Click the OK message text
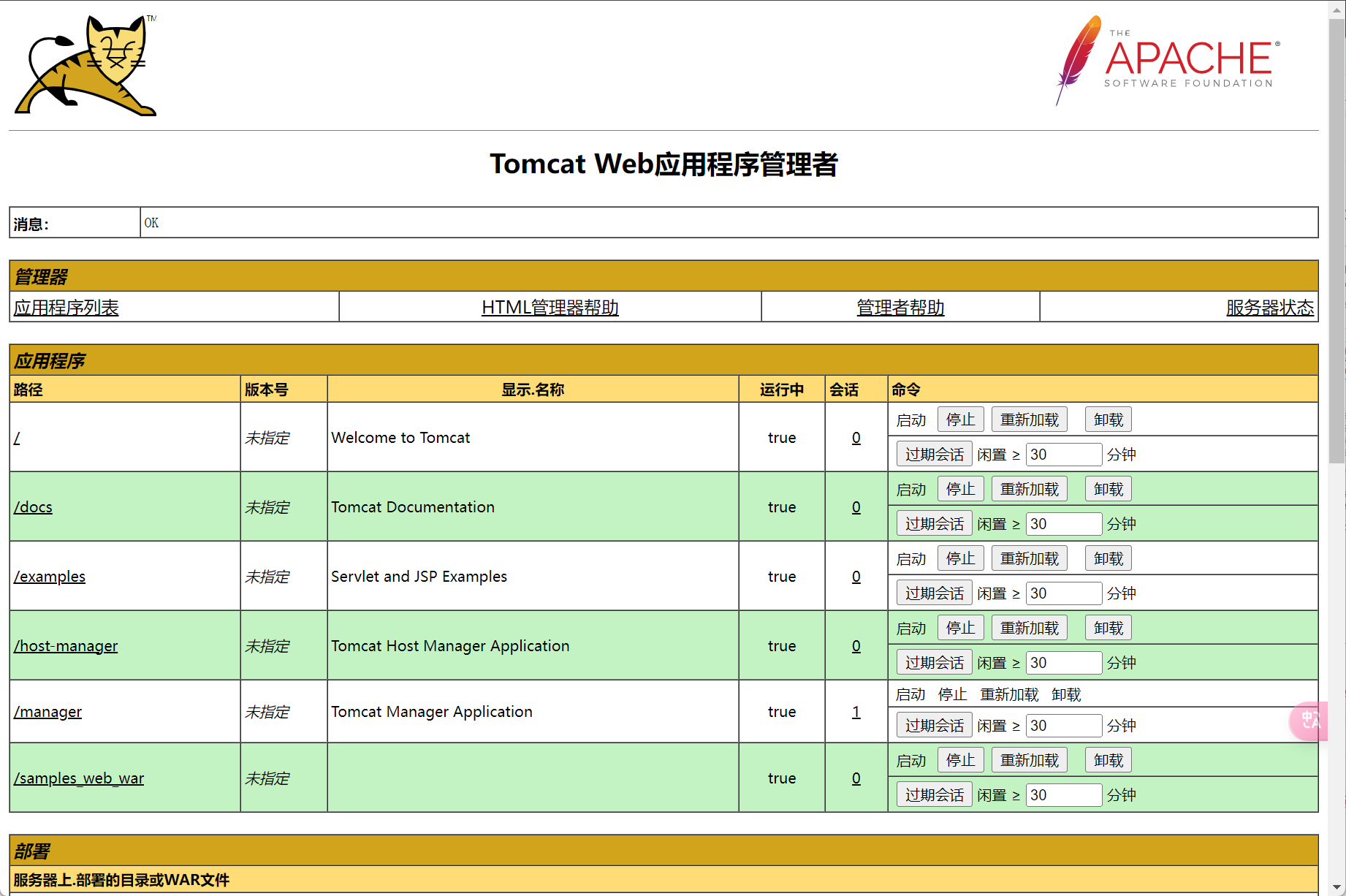This screenshot has width=1346, height=896. click(151, 223)
